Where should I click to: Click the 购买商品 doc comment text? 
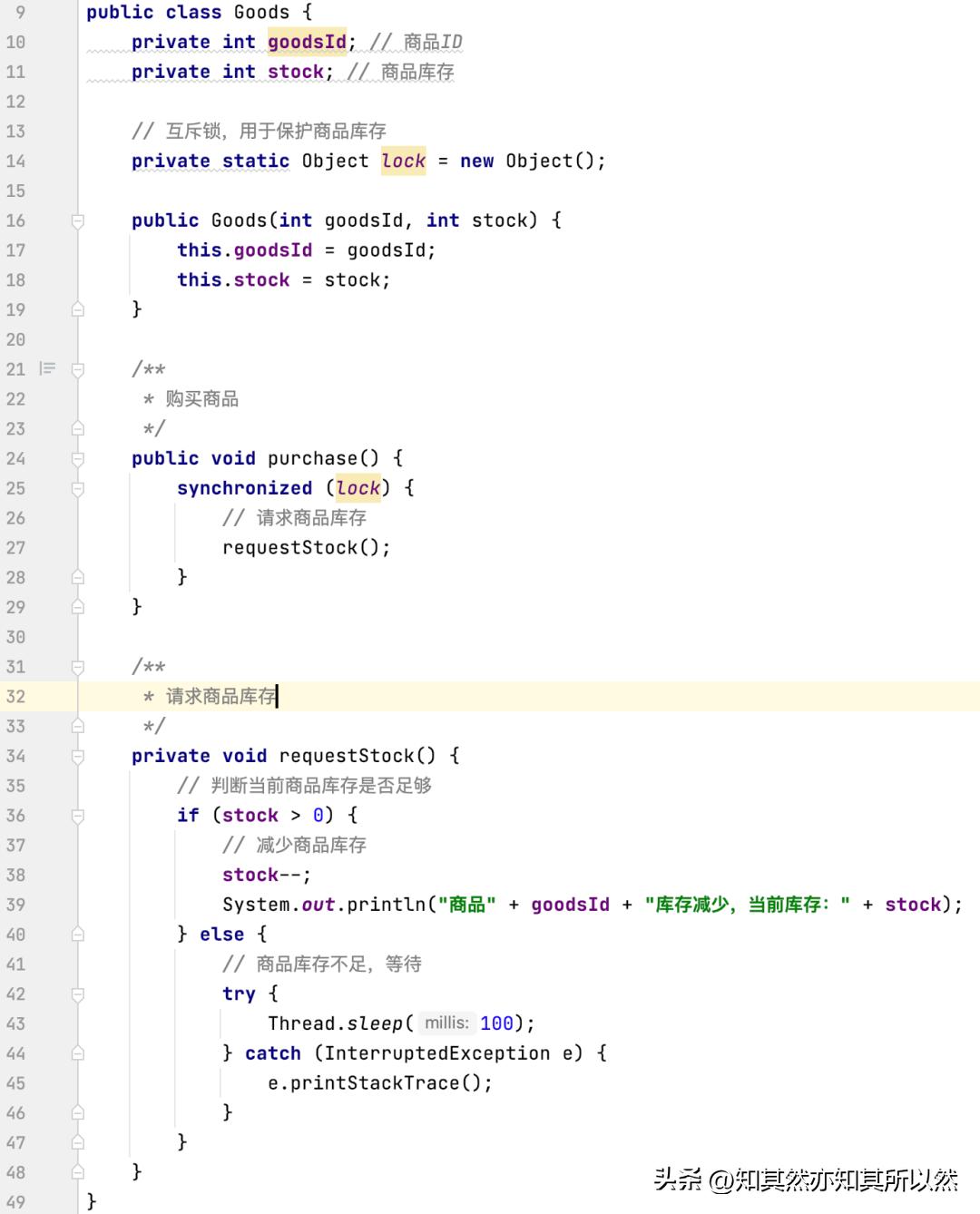(x=202, y=399)
